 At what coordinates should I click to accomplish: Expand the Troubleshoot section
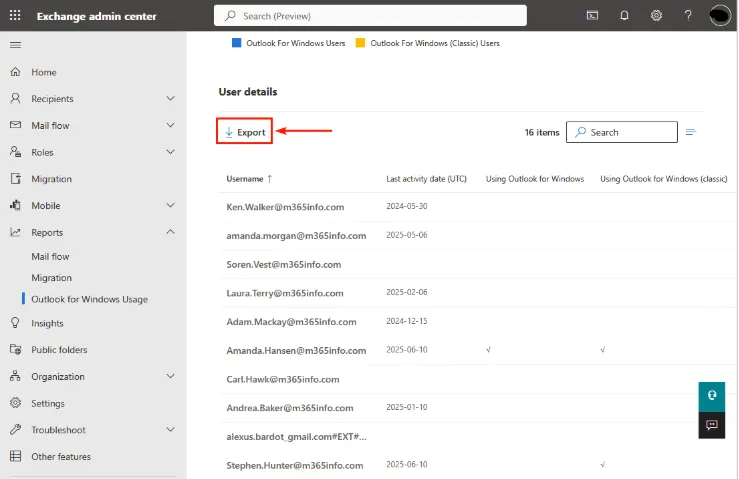170,430
